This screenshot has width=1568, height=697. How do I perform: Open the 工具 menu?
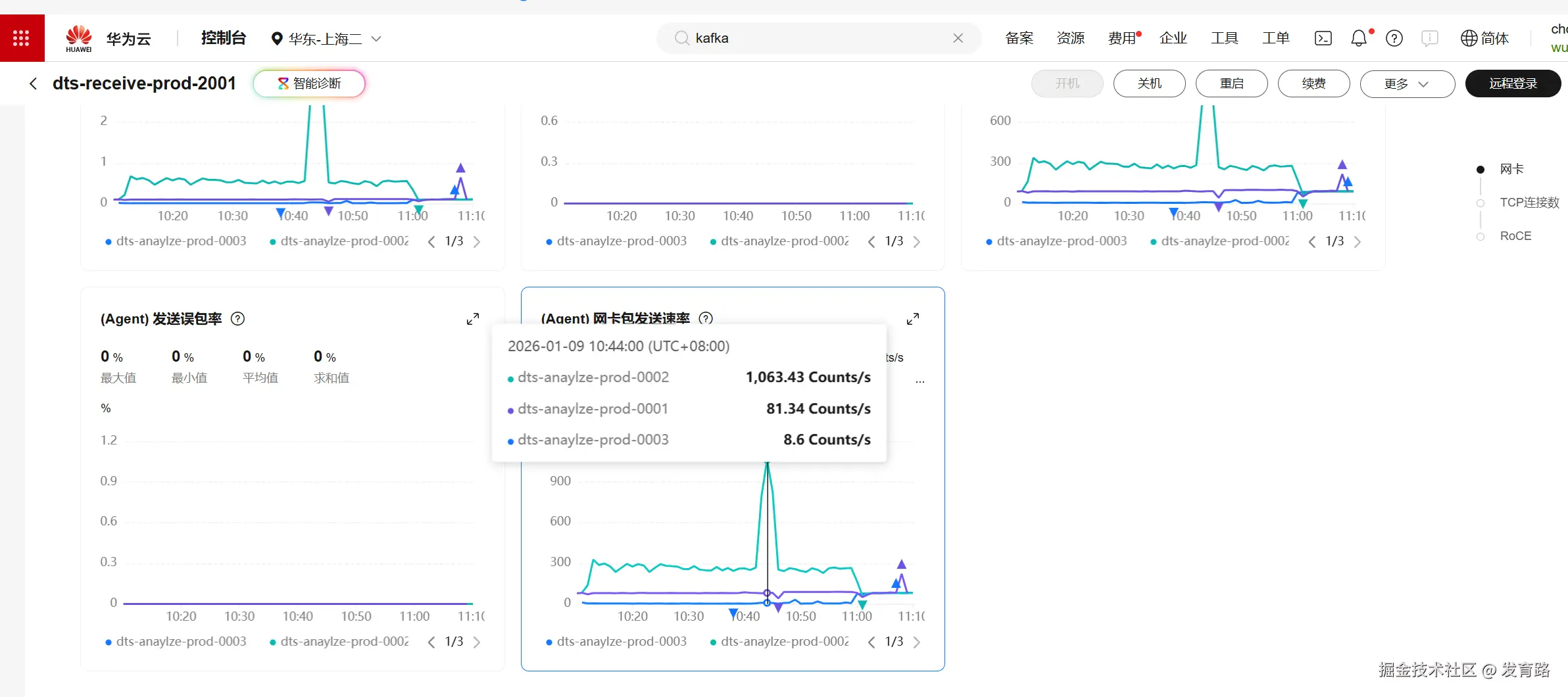click(1225, 38)
